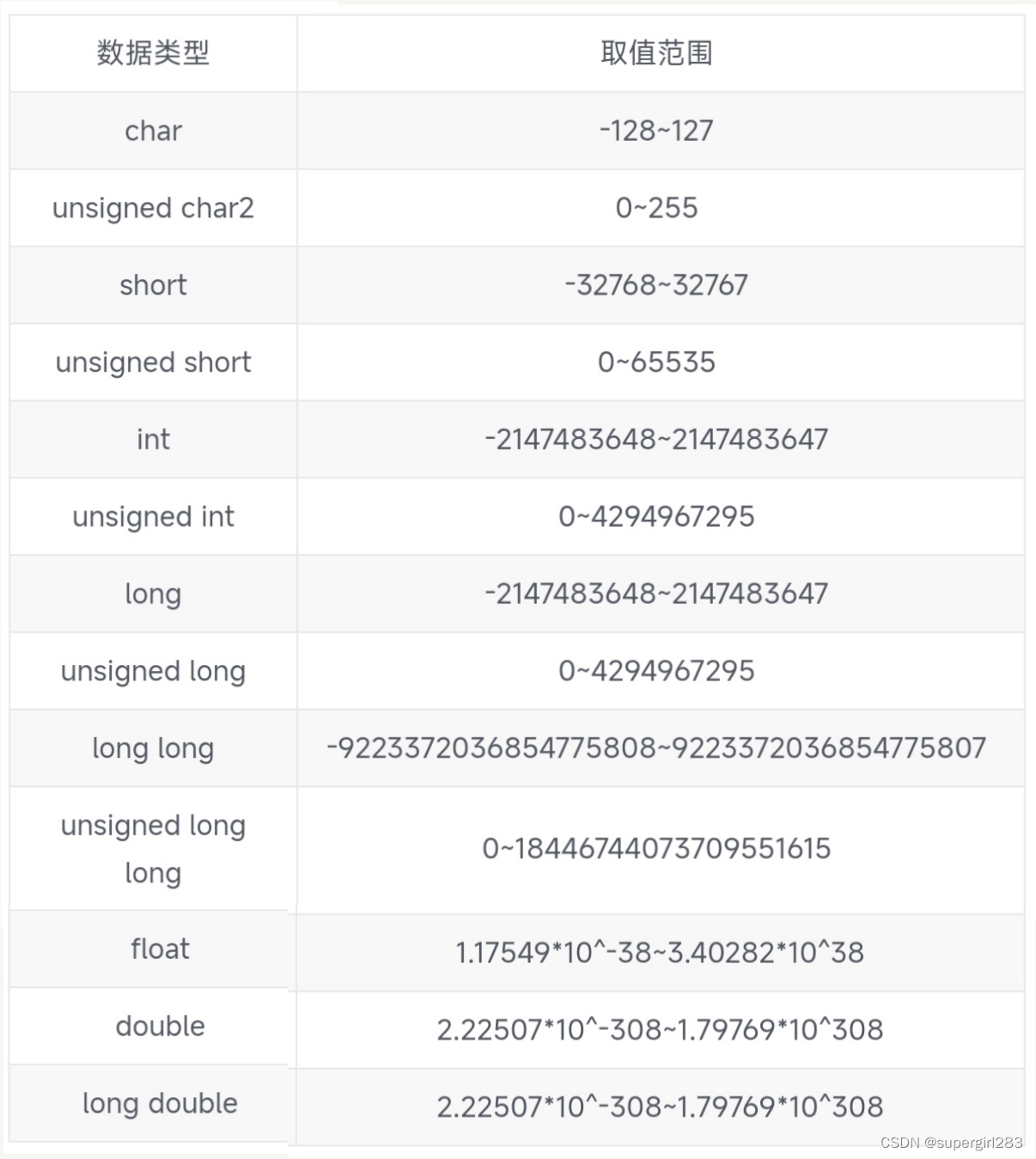This screenshot has height=1159, width=1036.
Task: Select the 'char' data type cell
Action: click(x=153, y=131)
